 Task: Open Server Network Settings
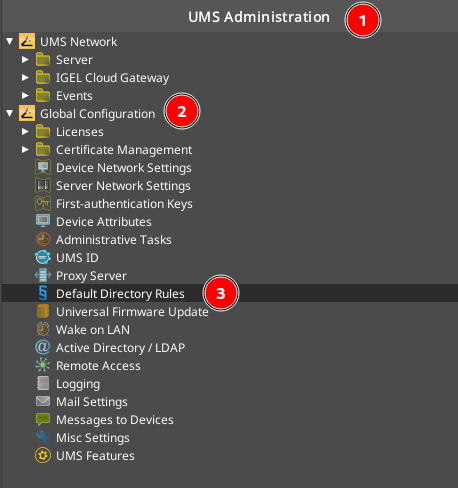click(x=123, y=186)
